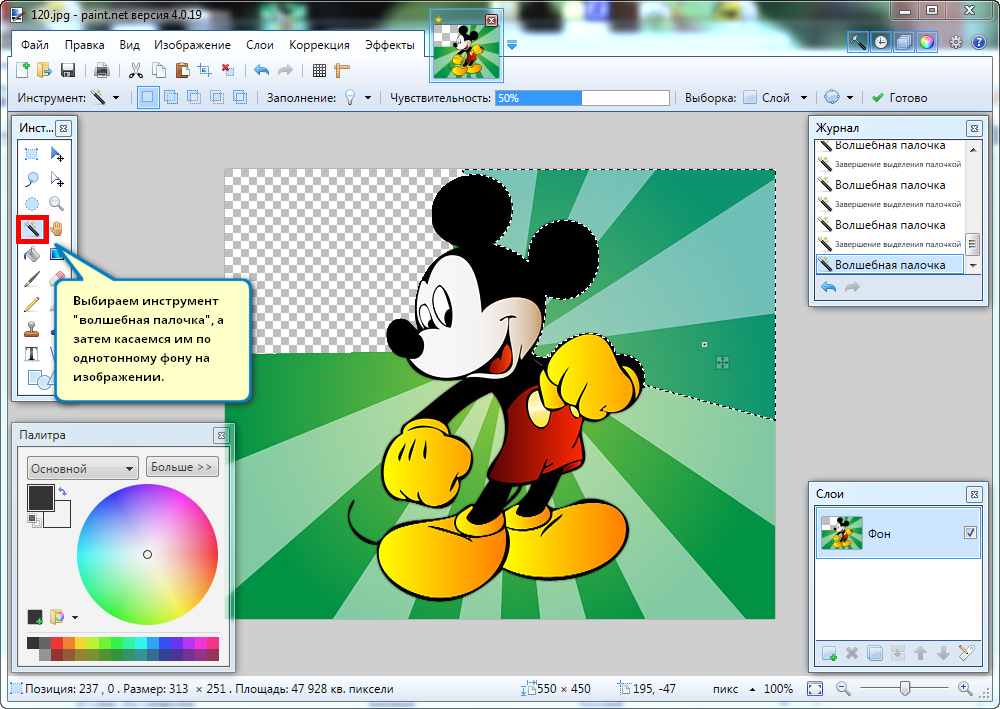Image resolution: width=1000 pixels, height=709 pixels.
Task: Toggle Colors window color wheel icon
Action: point(926,42)
